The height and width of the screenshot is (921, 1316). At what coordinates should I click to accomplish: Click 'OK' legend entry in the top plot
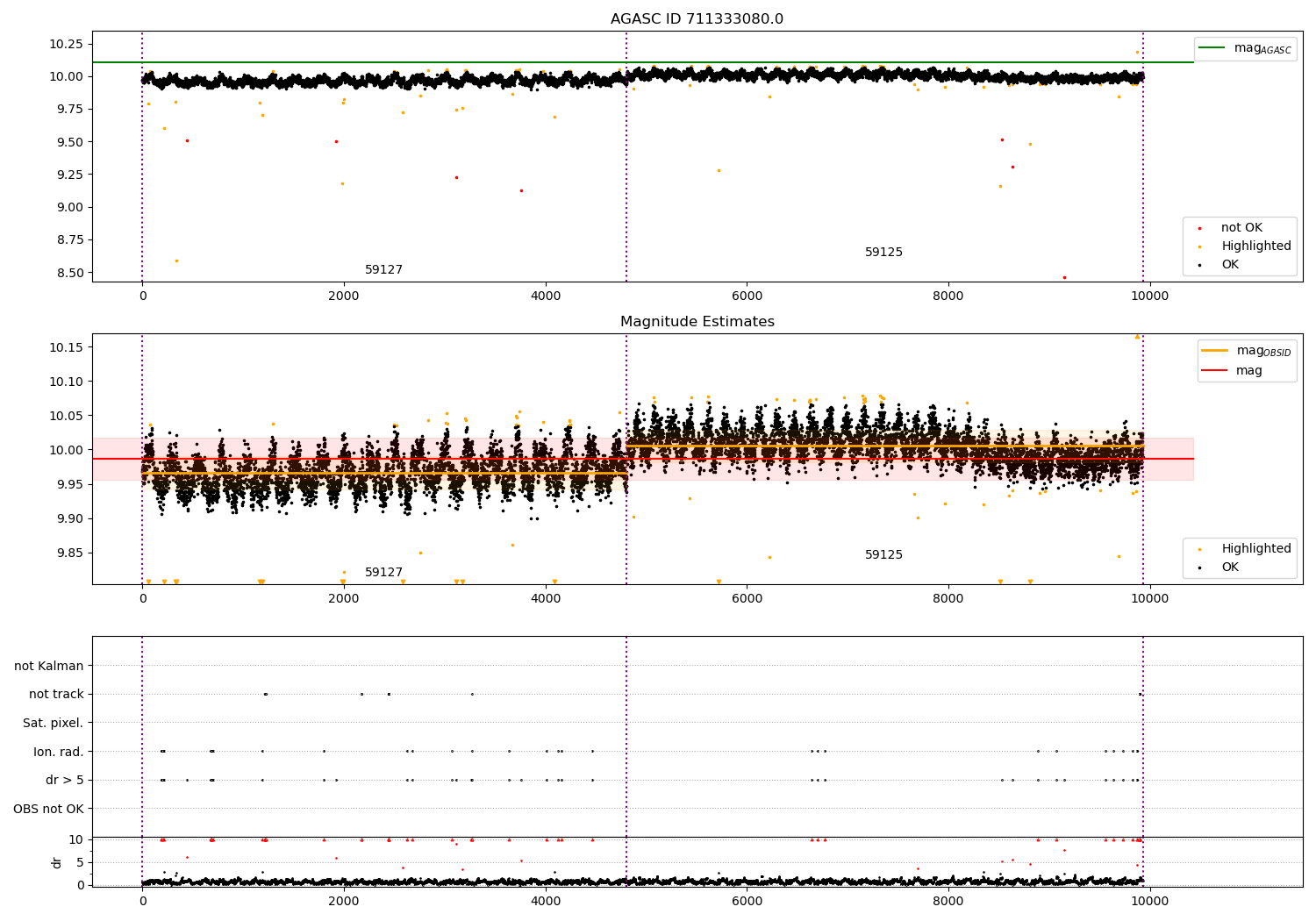coord(1230,265)
